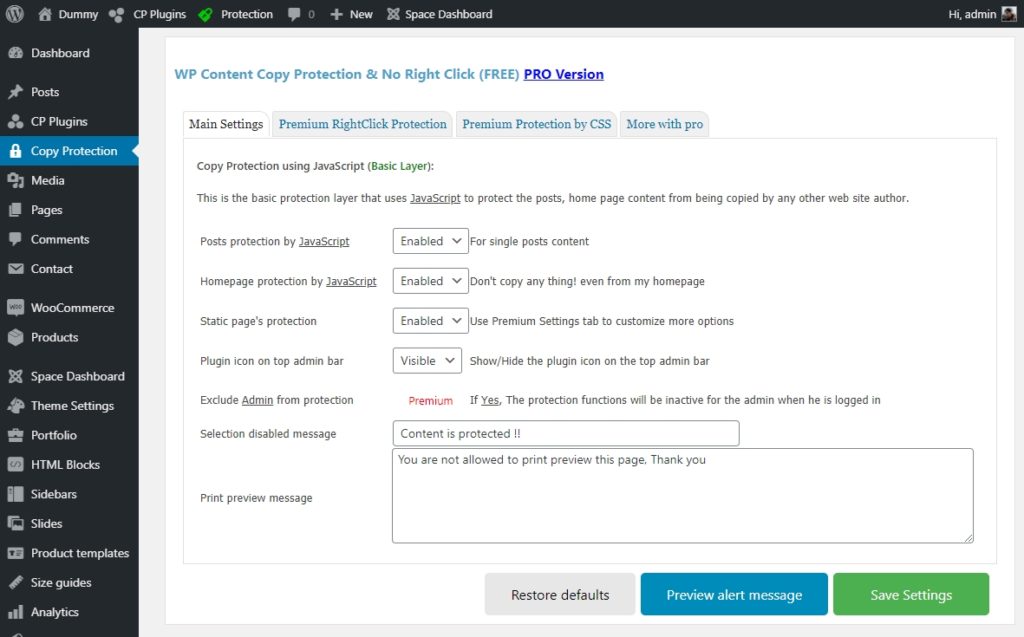Click Preview alert message button
This screenshot has height=637, width=1024.
734,595
